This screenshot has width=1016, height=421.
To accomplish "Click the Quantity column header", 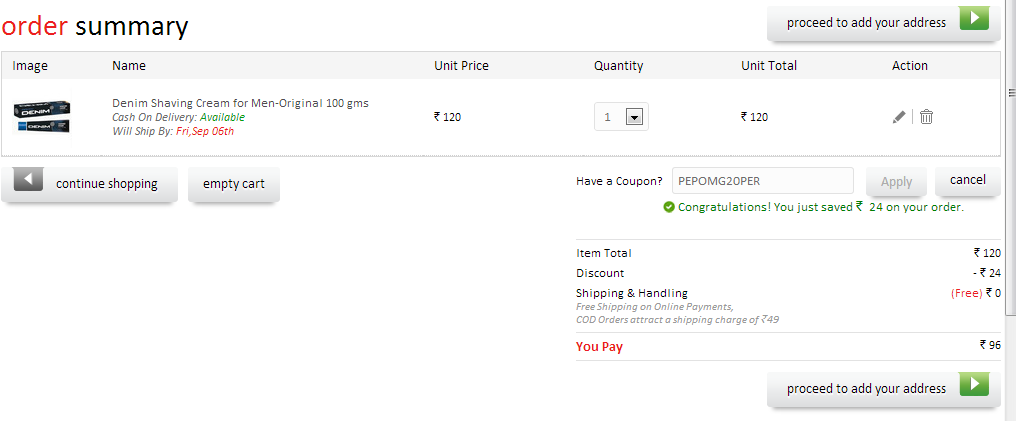I will click(x=619, y=66).
